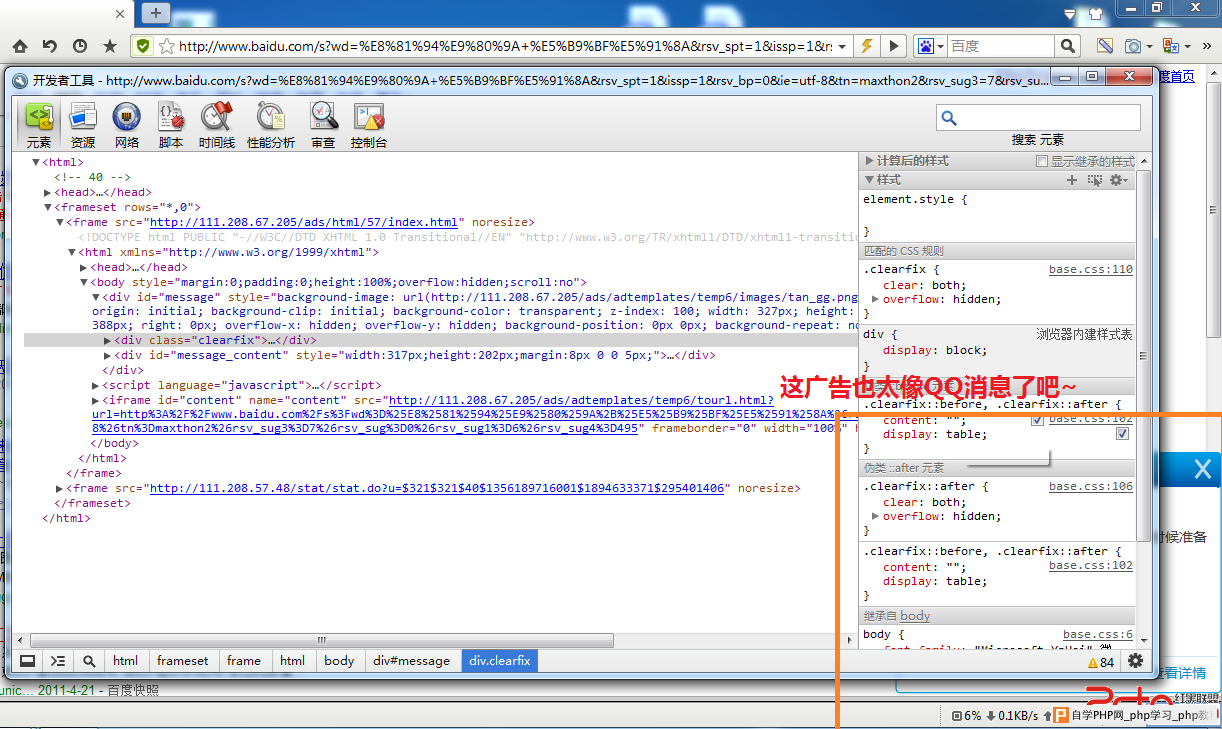The height and width of the screenshot is (729, 1222).
Task: Collapse the root html node
Action: pyautogui.click(x=36, y=162)
